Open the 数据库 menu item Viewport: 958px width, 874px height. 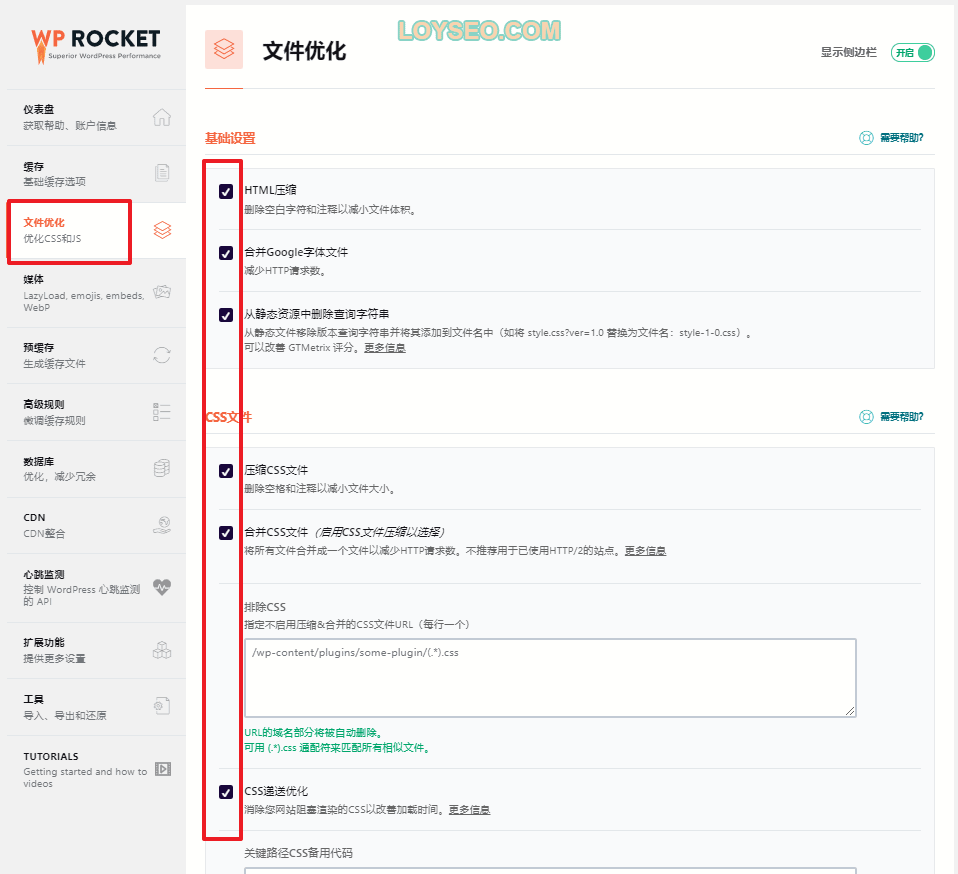tap(97, 469)
